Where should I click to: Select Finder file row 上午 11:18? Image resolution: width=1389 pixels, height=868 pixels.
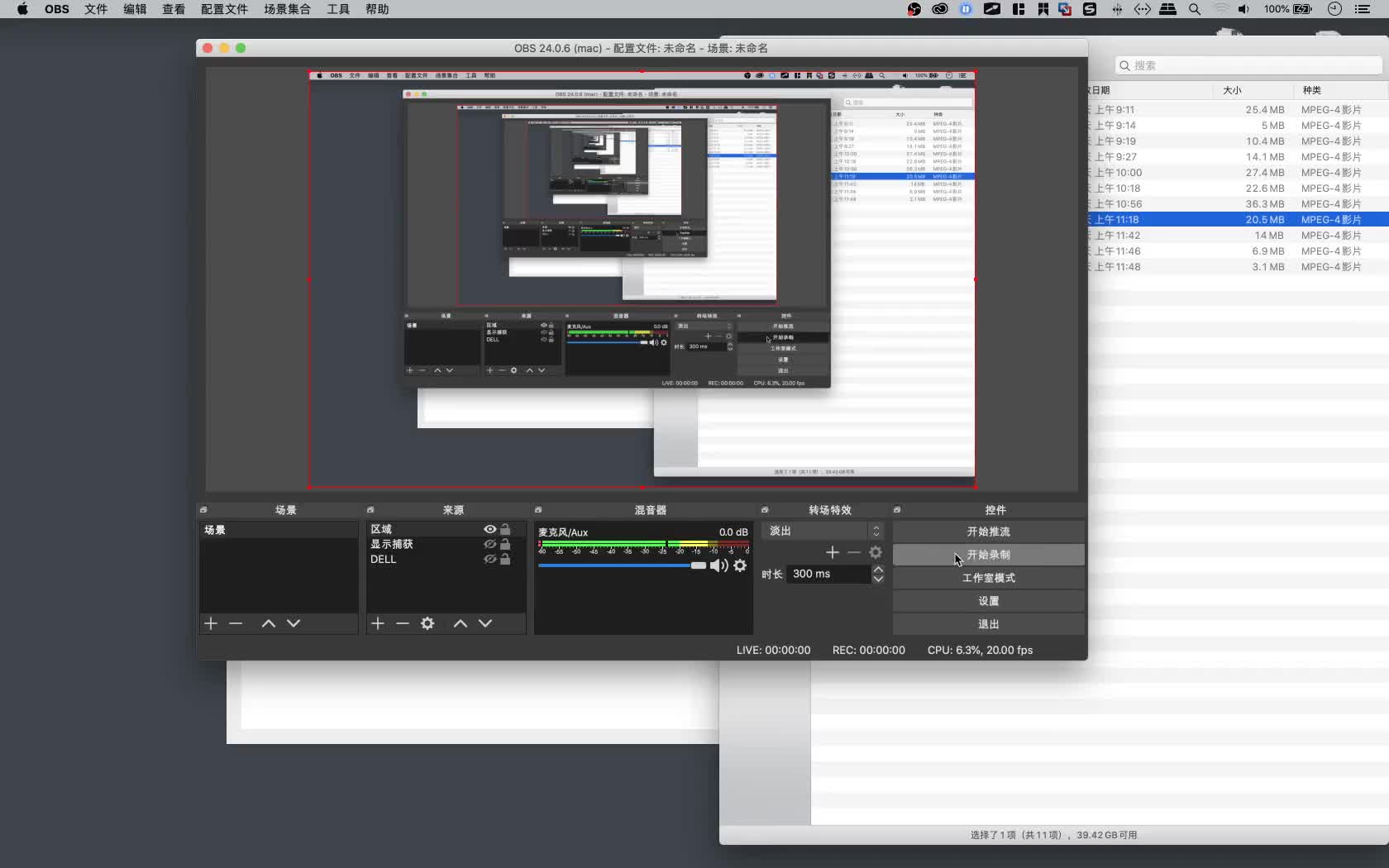pos(1238,220)
